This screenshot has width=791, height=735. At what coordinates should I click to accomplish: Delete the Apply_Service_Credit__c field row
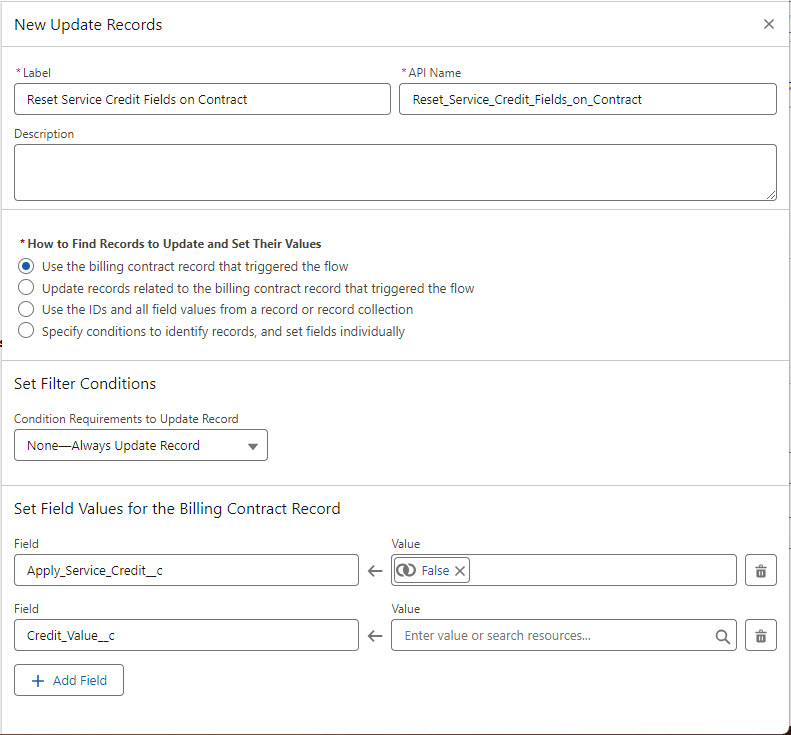[760, 570]
